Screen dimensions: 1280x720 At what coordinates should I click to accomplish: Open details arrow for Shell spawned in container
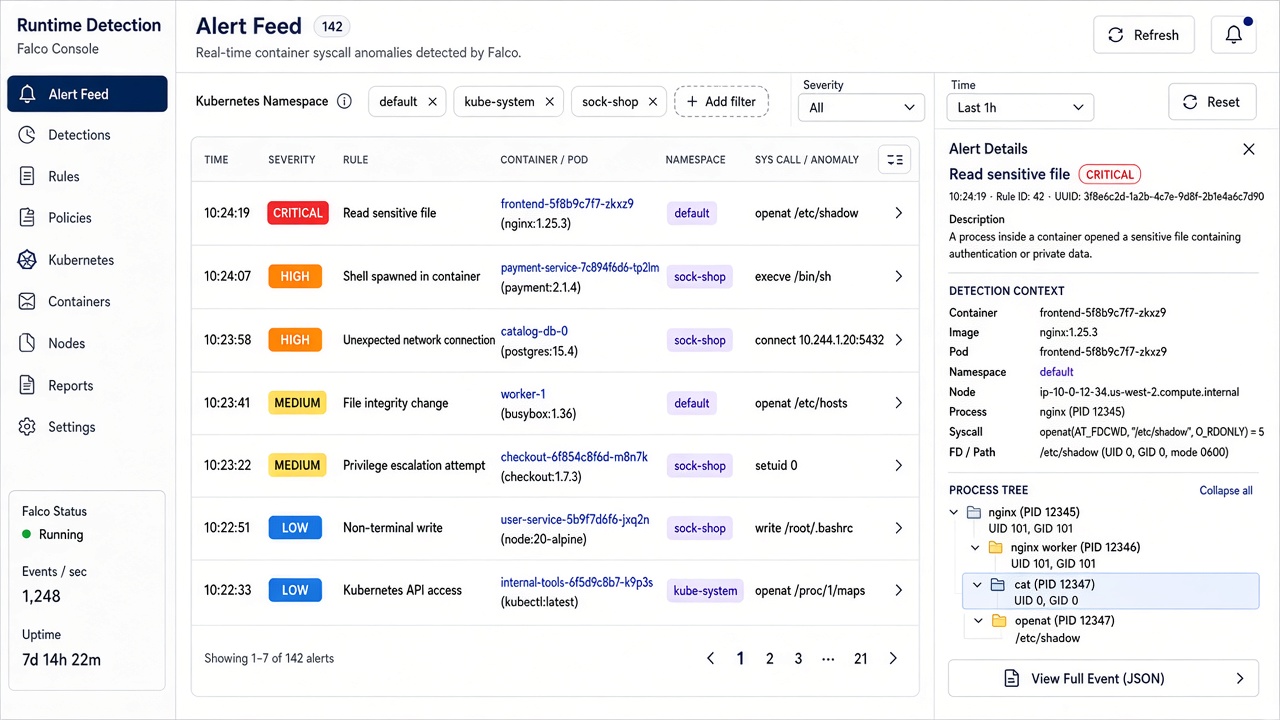(x=898, y=276)
